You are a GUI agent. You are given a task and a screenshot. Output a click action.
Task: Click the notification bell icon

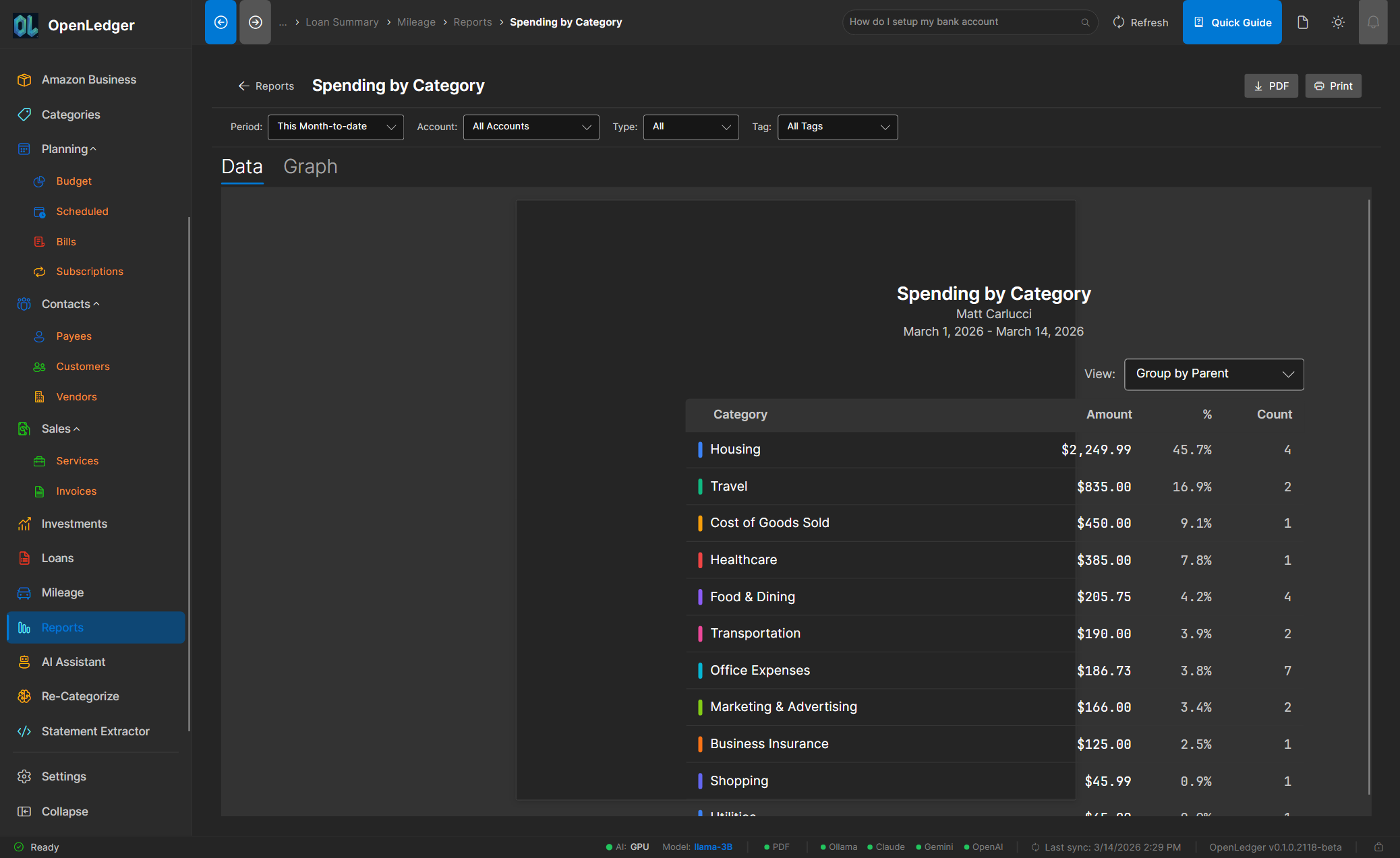tap(1373, 22)
